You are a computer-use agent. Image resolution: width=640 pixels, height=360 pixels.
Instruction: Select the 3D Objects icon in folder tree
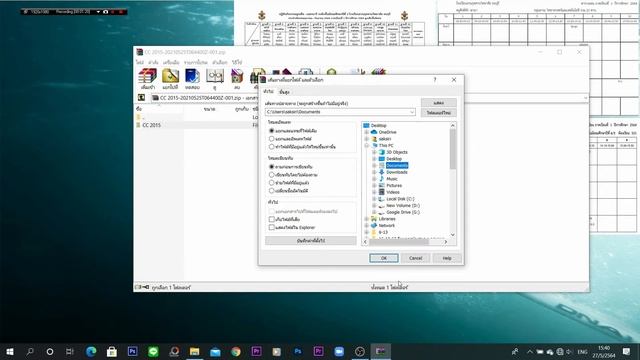[382, 152]
